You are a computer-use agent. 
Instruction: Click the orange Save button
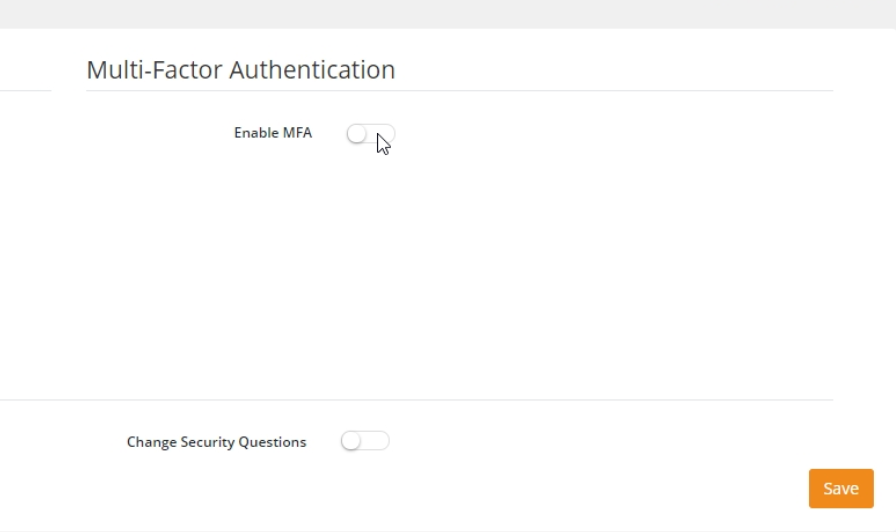841,489
